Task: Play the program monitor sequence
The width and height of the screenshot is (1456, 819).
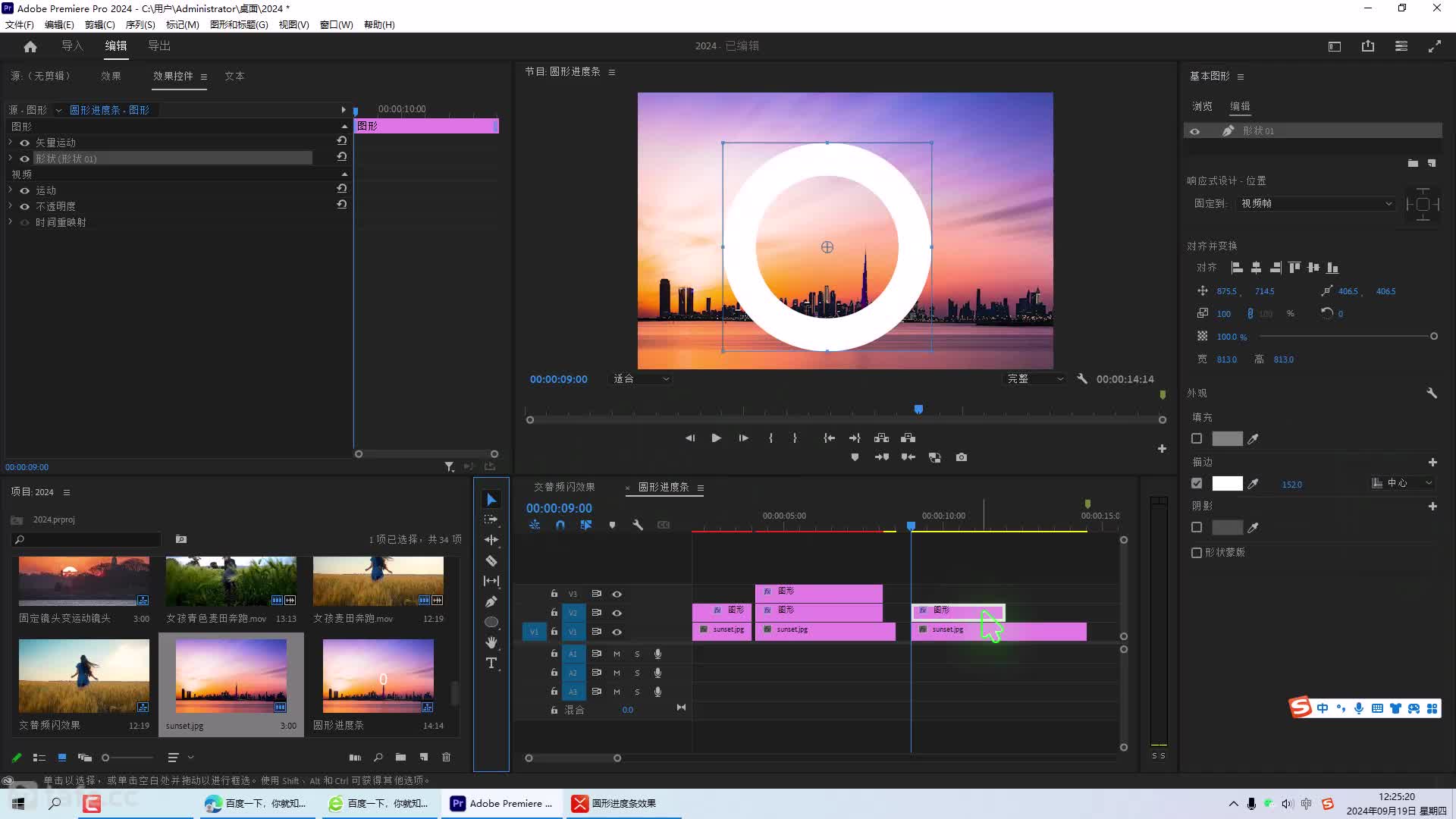Action: point(716,438)
